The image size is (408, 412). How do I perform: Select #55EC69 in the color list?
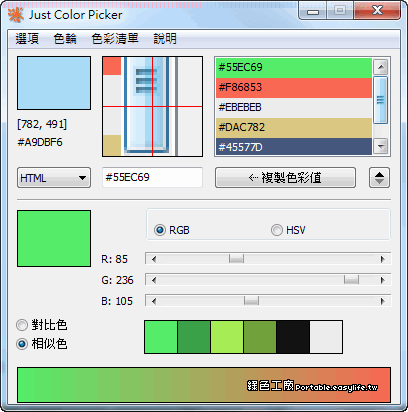(x=294, y=68)
